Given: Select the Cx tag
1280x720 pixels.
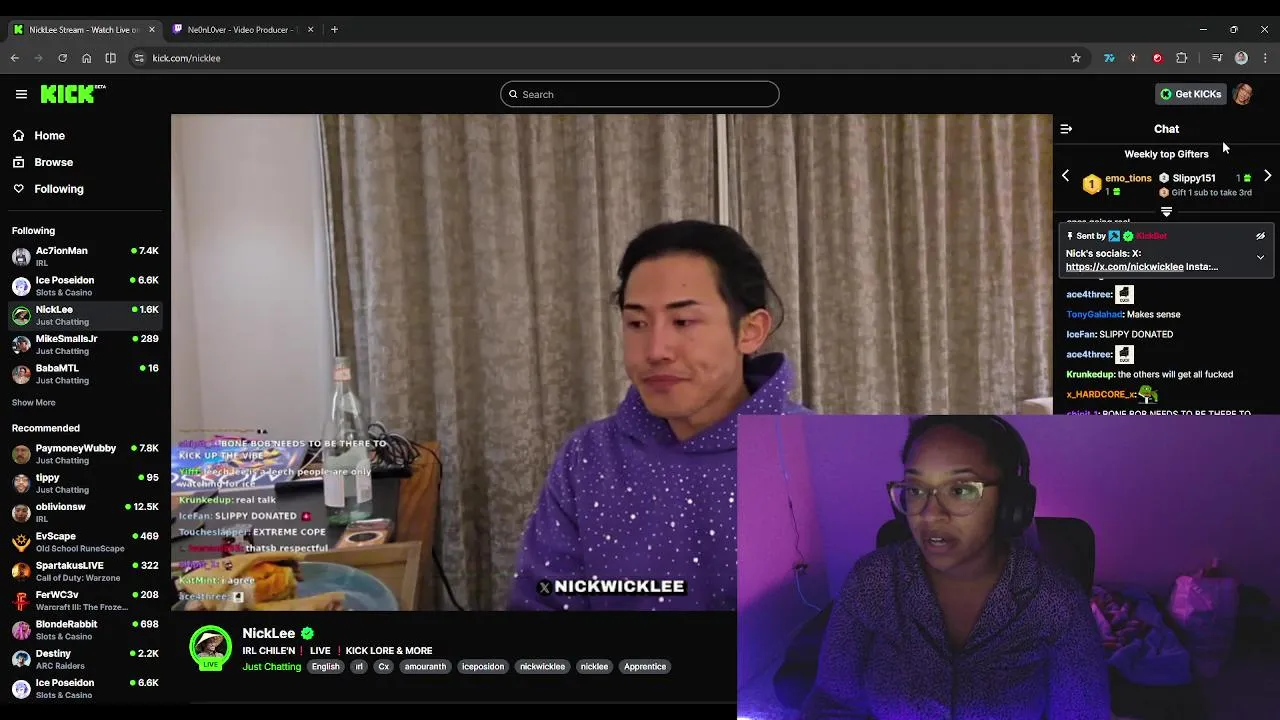Looking at the screenshot, I should [x=383, y=666].
